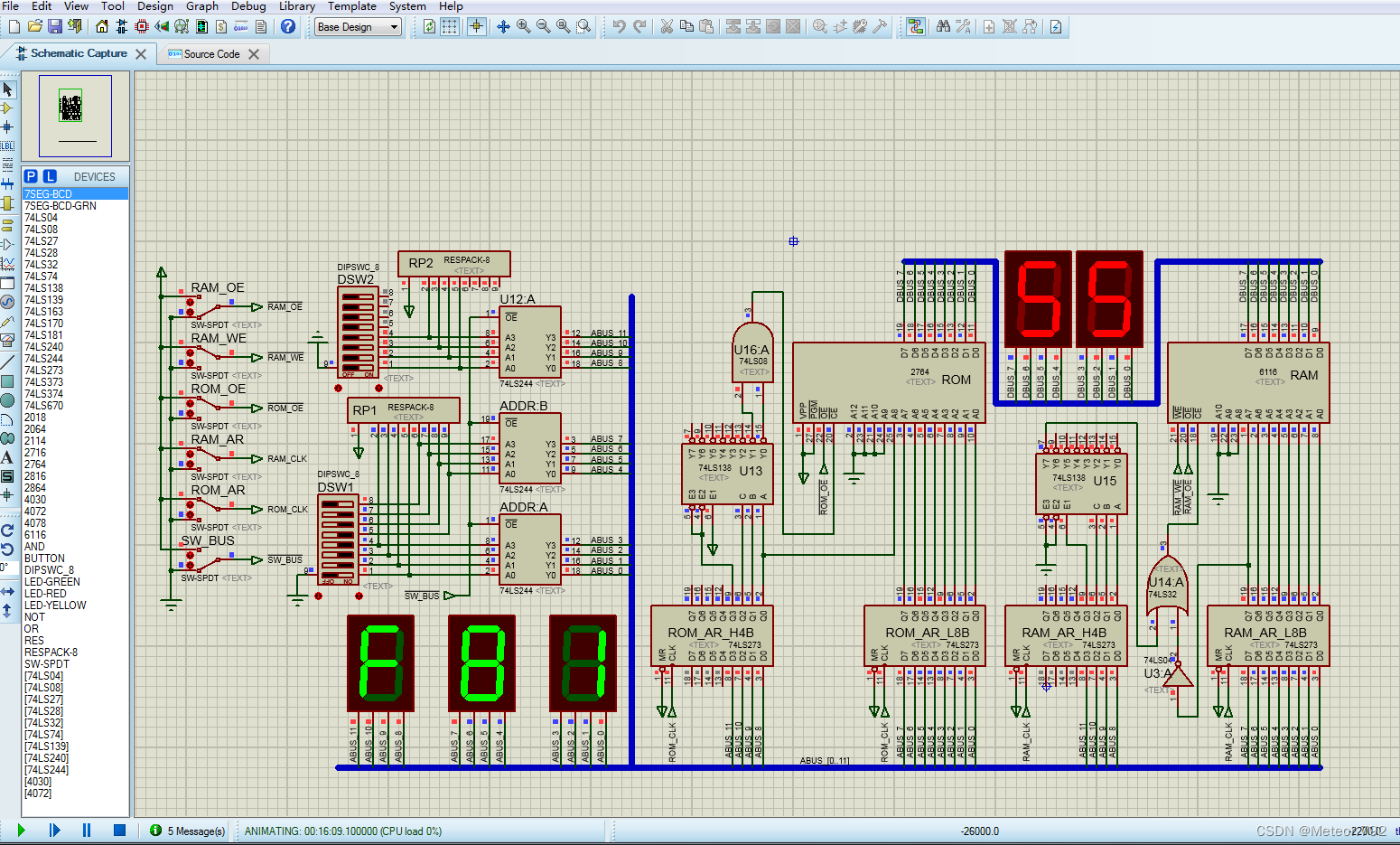
Task: Click the X-mirror horizontal flip icon
Action: pyautogui.click(x=7, y=591)
